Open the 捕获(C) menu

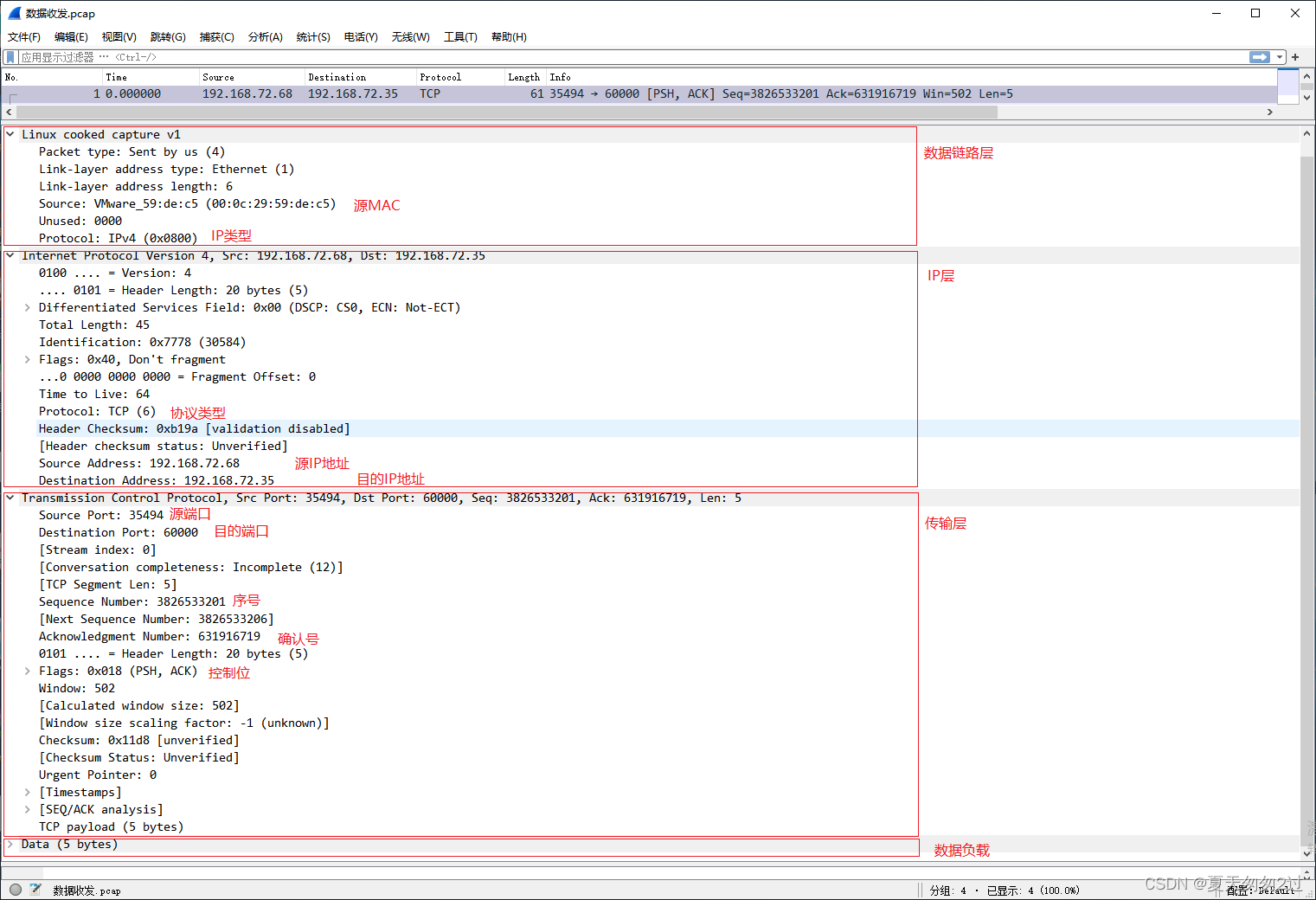click(216, 37)
